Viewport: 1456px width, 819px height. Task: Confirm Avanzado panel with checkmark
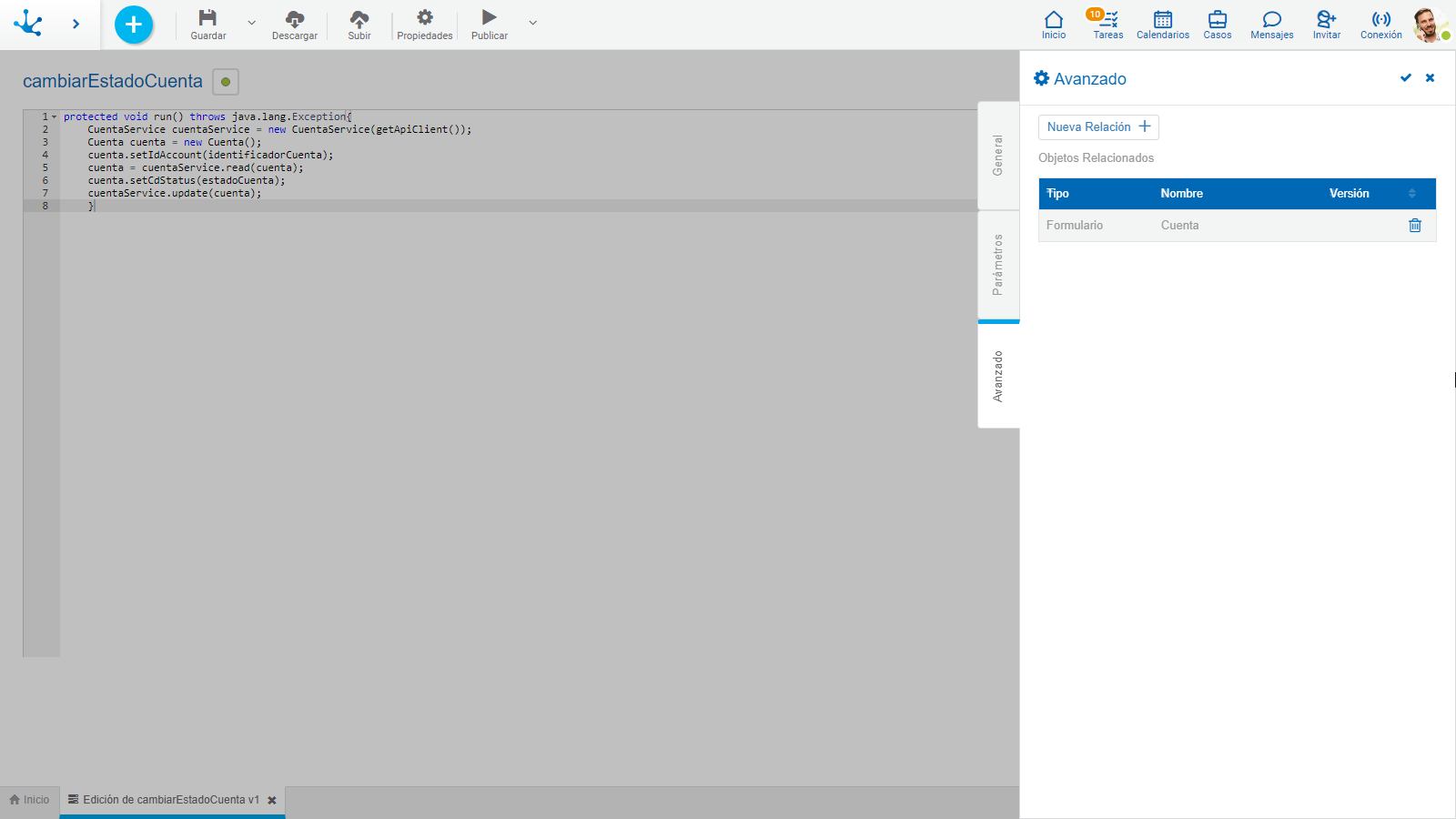pyautogui.click(x=1406, y=78)
